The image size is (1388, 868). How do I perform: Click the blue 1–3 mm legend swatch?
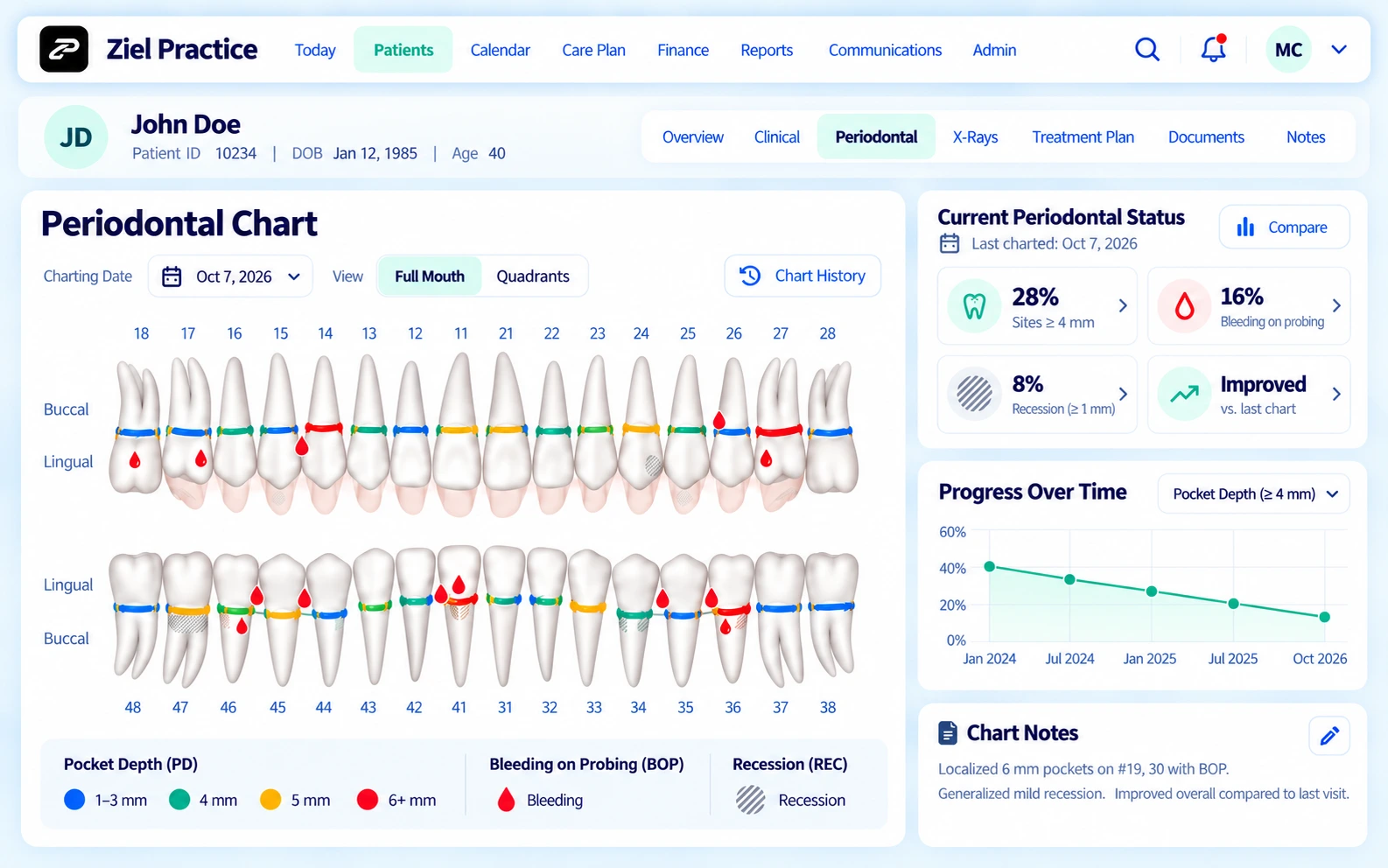(x=75, y=800)
